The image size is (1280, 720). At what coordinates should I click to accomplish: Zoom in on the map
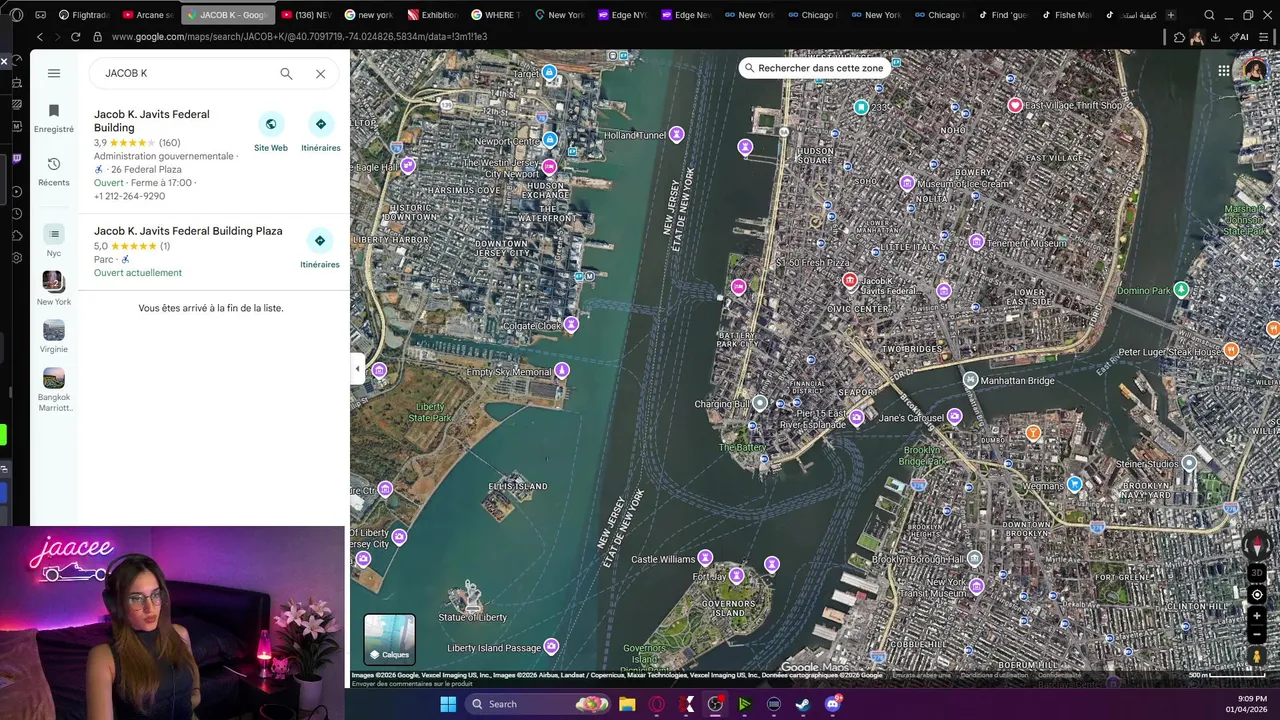click(x=1257, y=617)
